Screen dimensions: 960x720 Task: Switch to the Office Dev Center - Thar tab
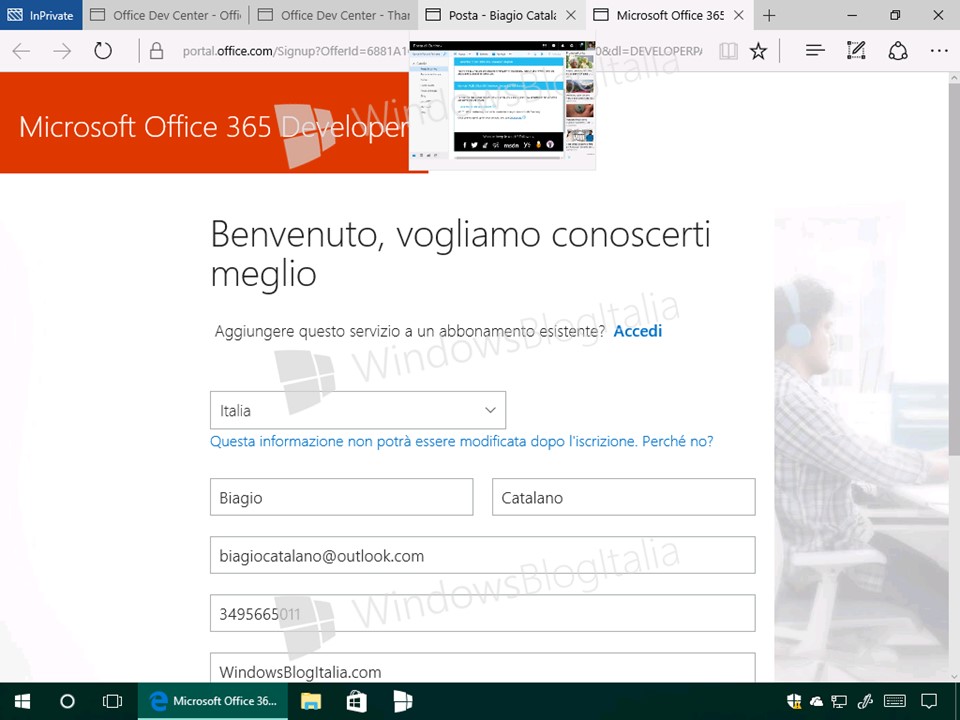tap(334, 15)
